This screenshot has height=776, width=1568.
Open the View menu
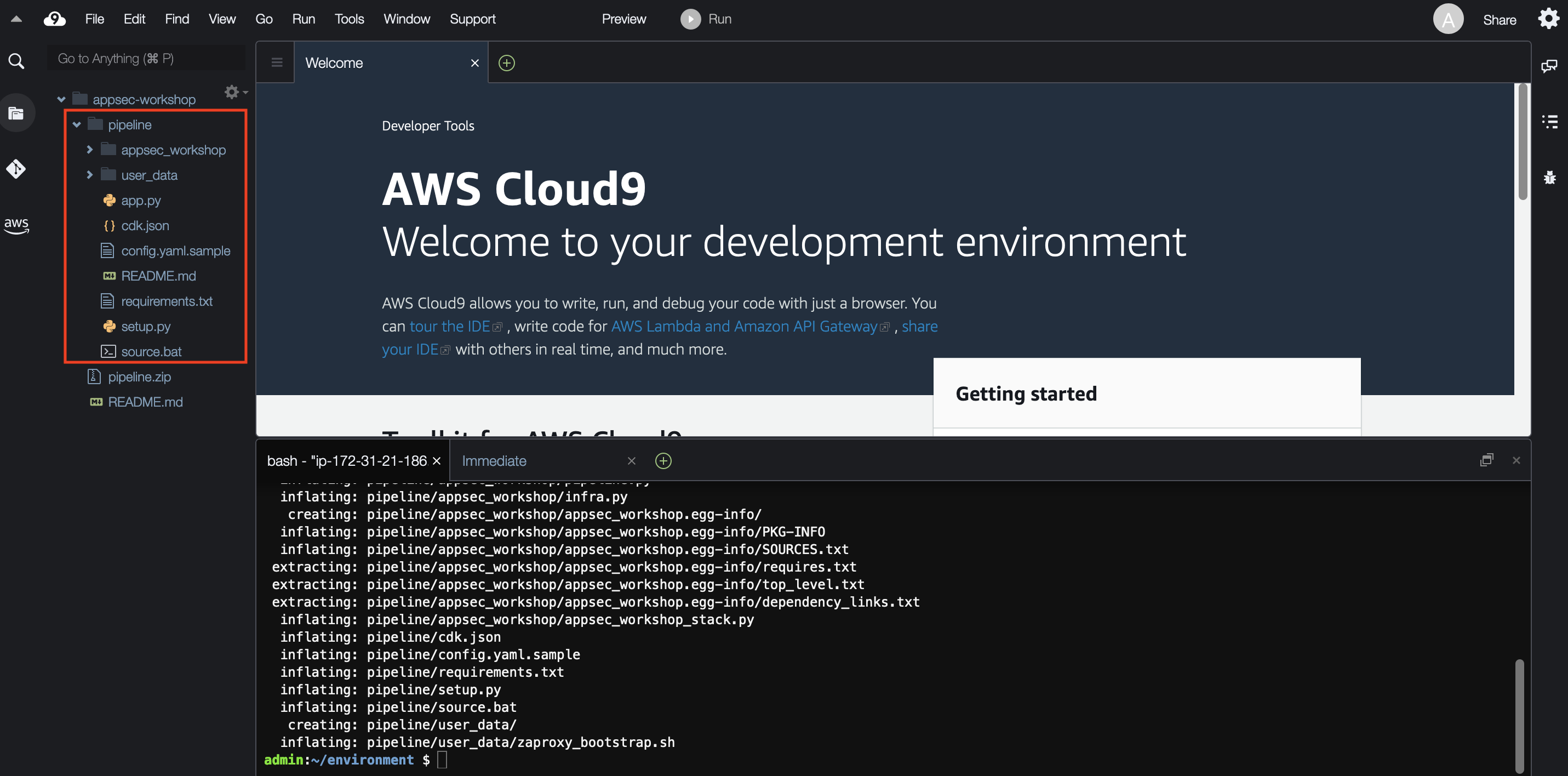point(221,19)
